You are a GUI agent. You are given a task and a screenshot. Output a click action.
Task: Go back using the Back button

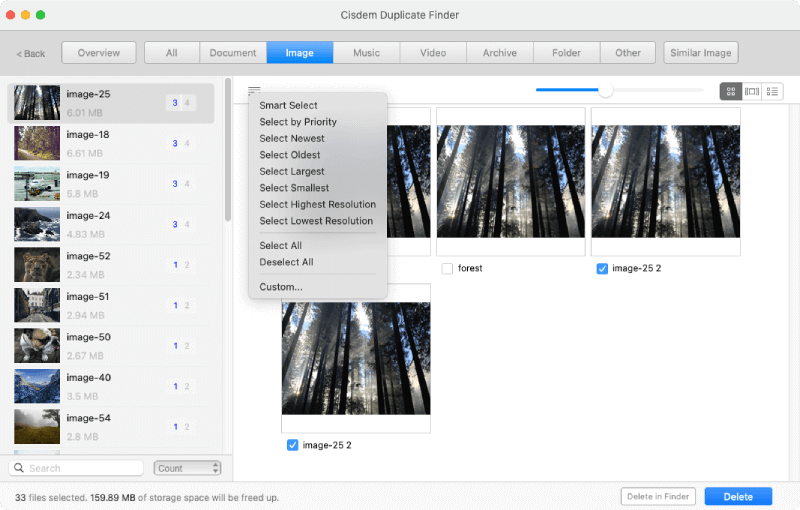tap(31, 53)
